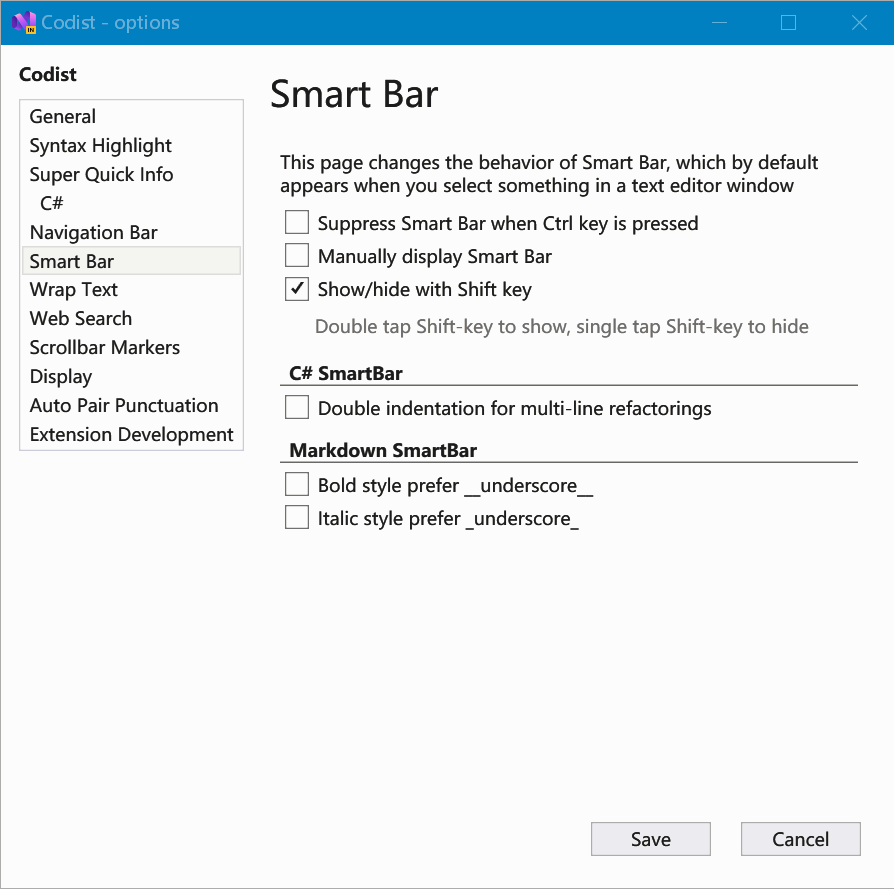Enable Italic style prefer _underscore_
The image size is (894, 889).
[297, 518]
